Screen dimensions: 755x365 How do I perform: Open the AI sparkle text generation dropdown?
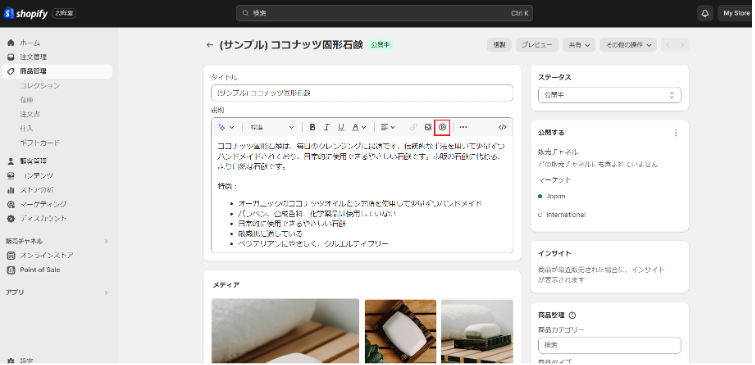(226, 127)
